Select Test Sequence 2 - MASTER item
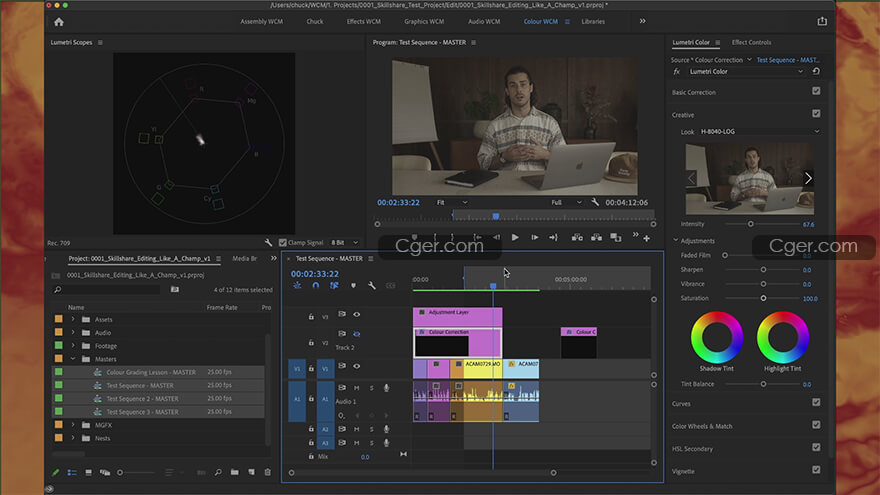Image resolution: width=880 pixels, height=495 pixels. coord(143,398)
